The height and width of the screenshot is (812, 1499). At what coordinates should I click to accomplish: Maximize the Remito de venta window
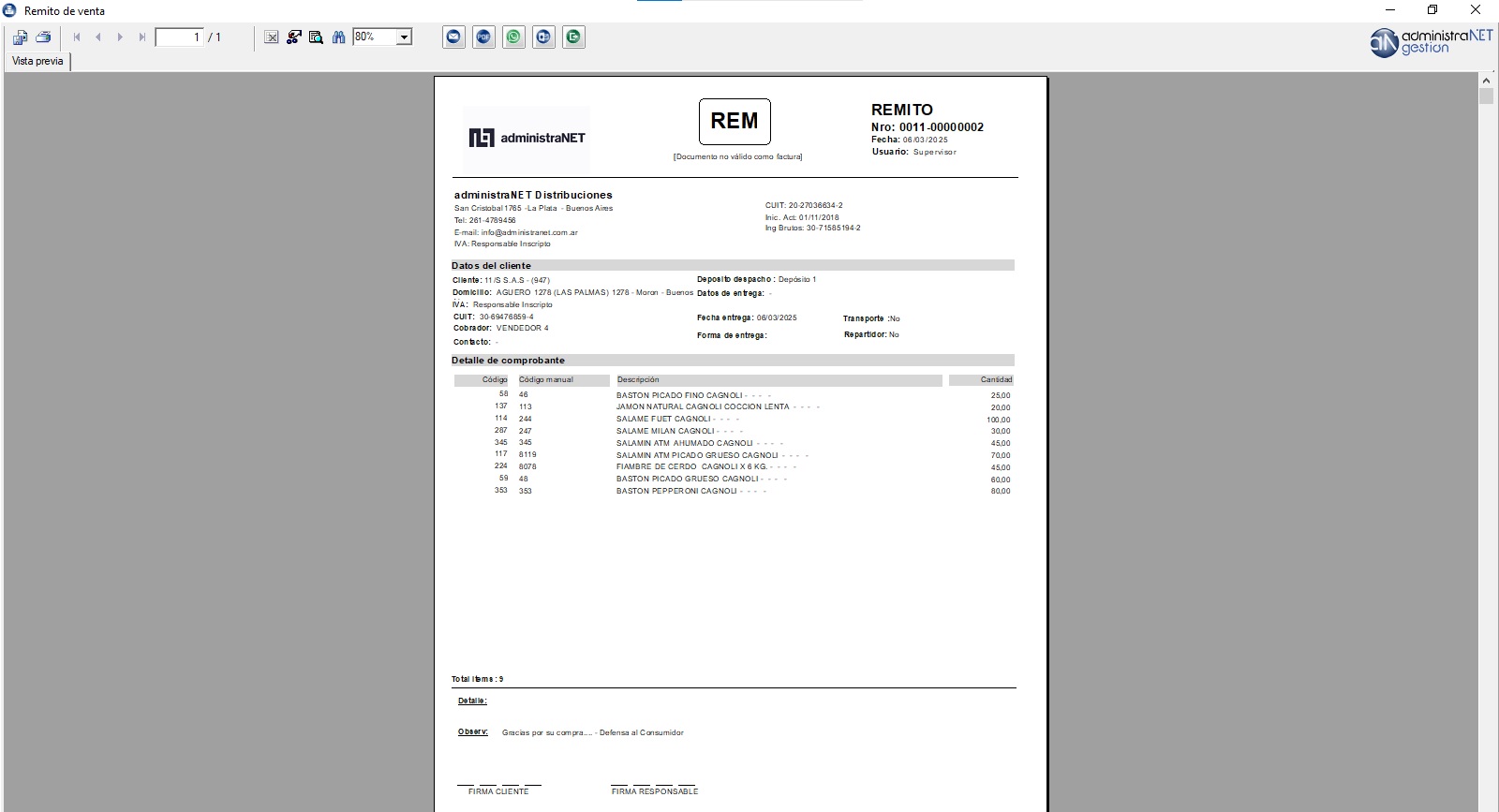[x=1432, y=10]
